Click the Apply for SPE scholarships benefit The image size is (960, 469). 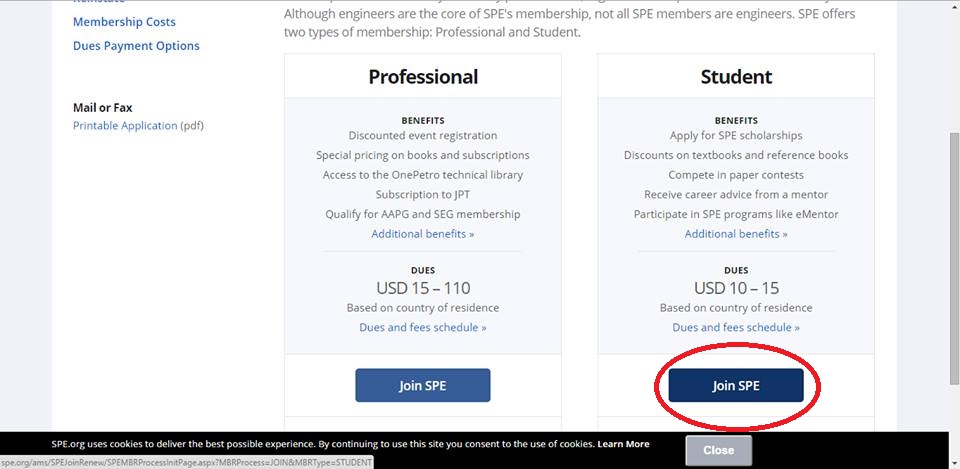(x=736, y=136)
